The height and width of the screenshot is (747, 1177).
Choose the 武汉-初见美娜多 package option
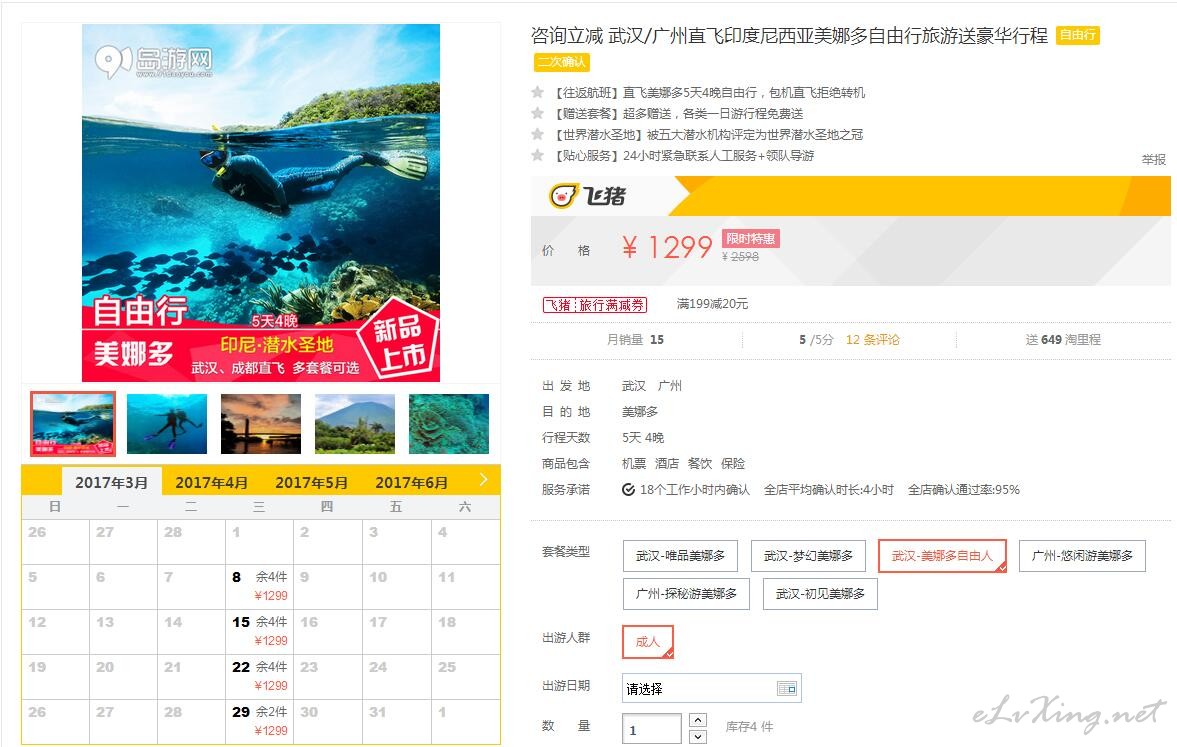[820, 594]
